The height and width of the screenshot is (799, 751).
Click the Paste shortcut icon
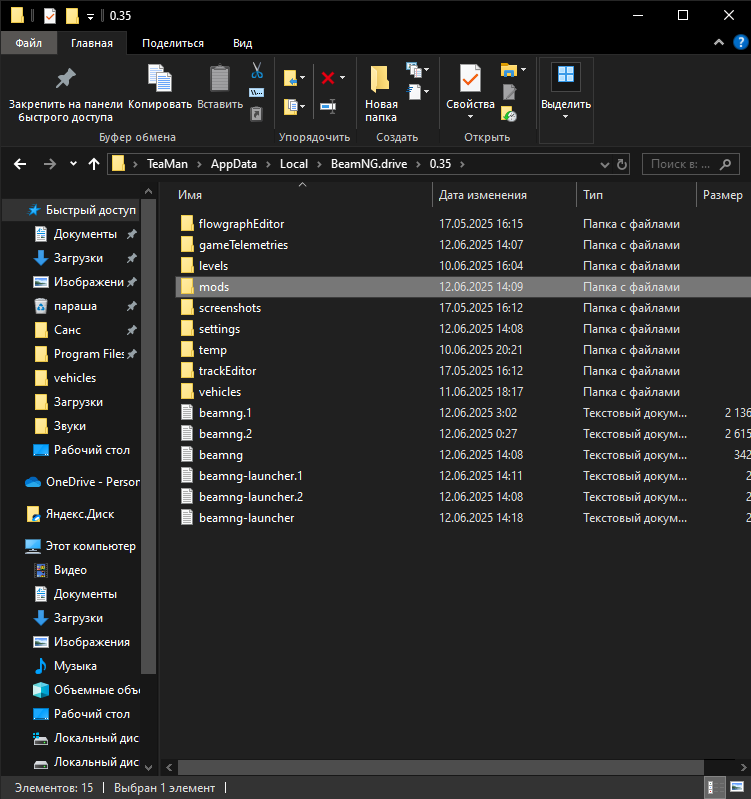(x=256, y=114)
